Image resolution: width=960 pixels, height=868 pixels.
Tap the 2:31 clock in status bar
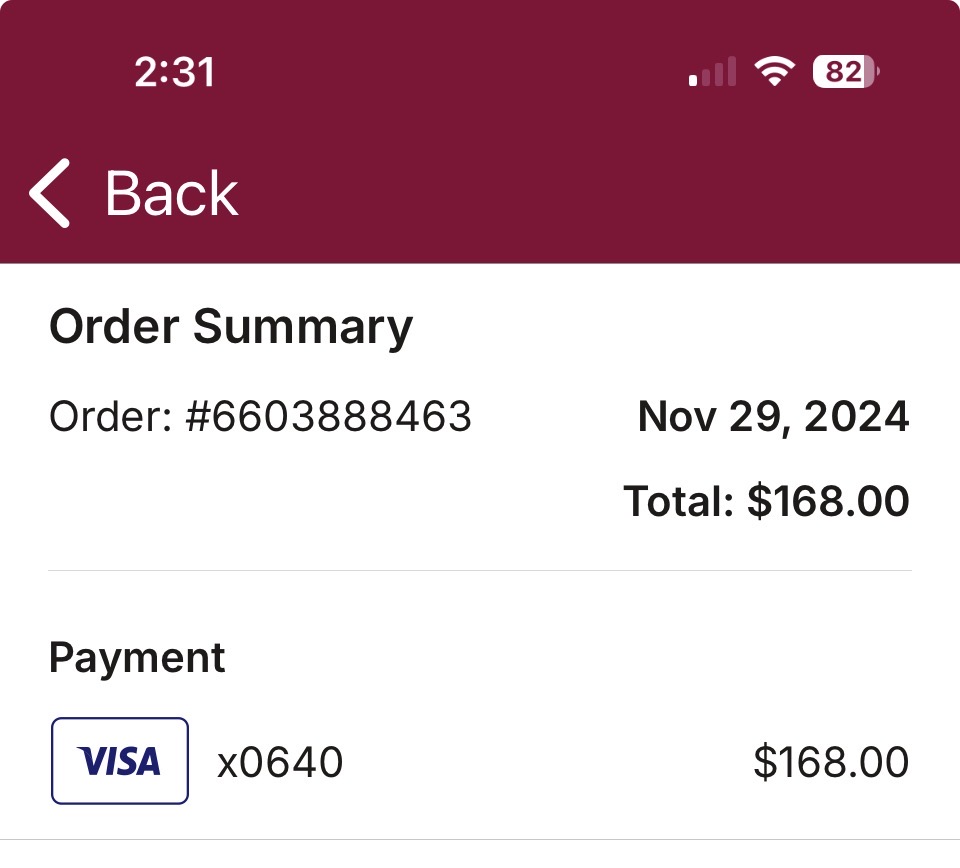[174, 72]
